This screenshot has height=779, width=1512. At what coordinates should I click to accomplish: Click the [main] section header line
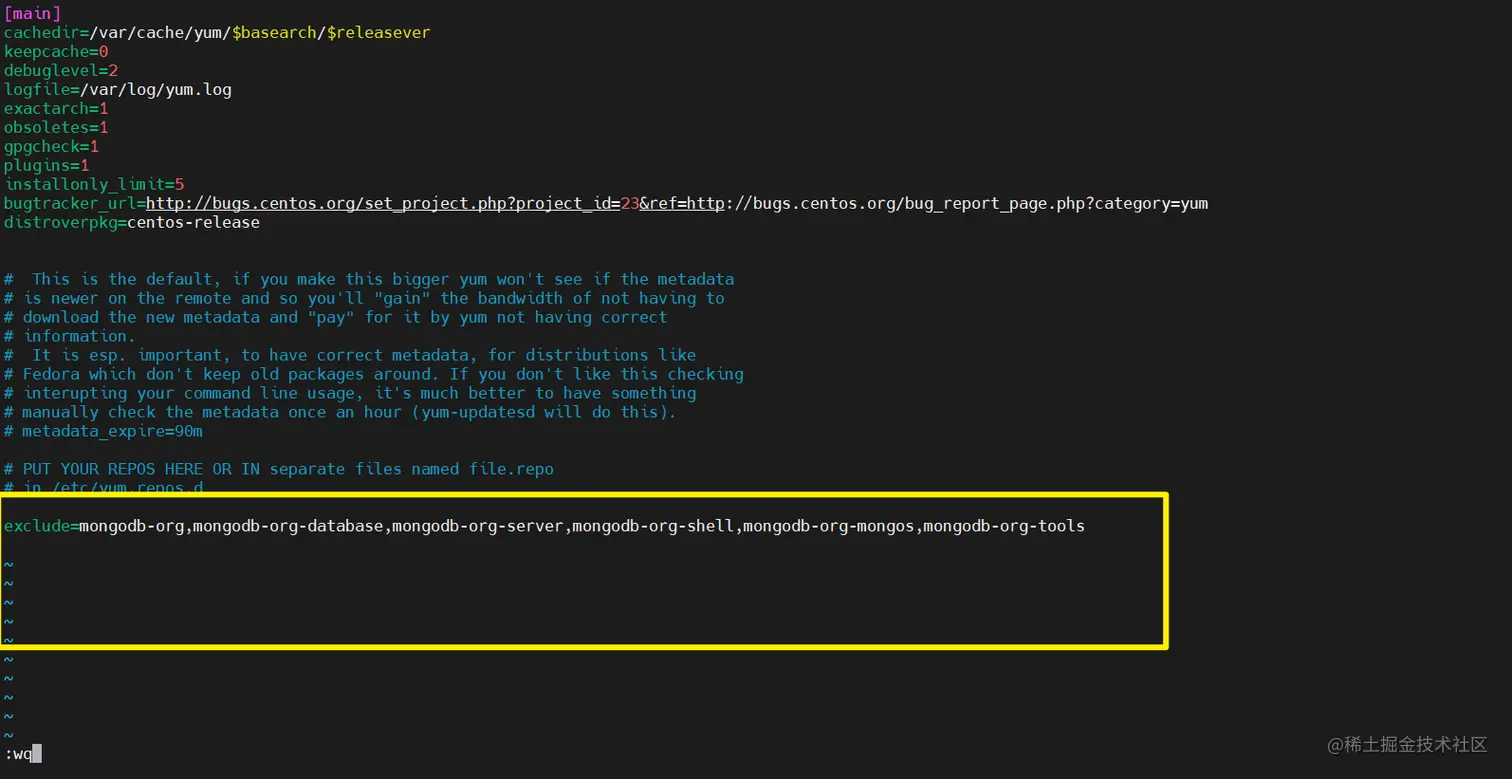coord(33,14)
